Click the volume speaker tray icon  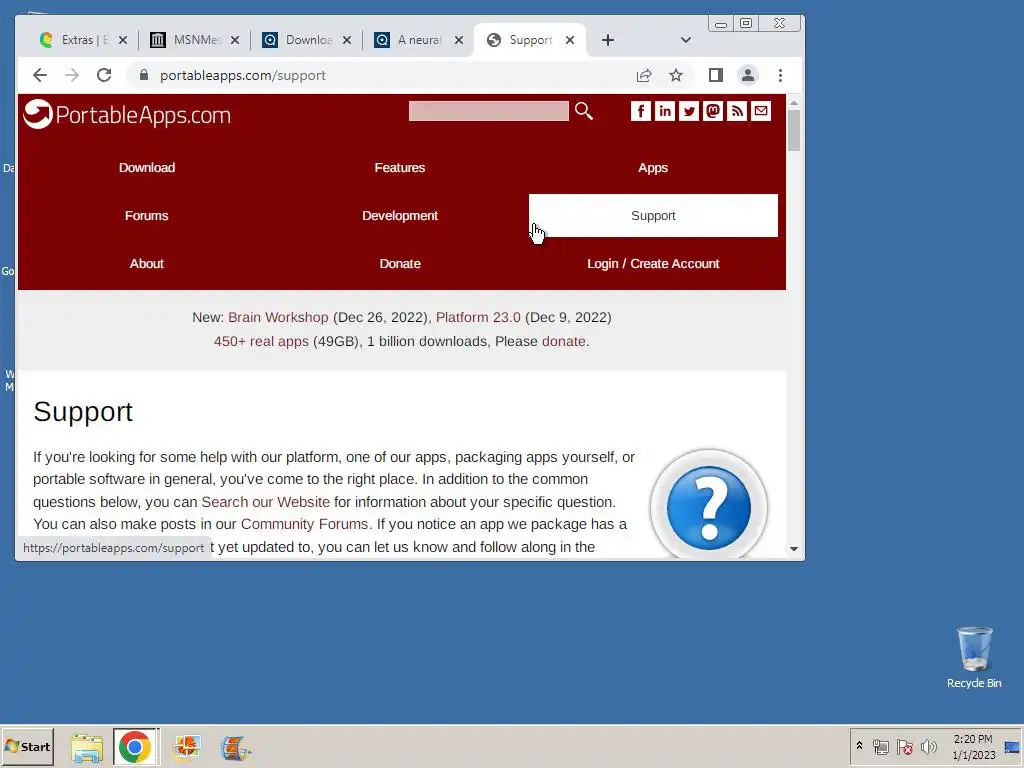pos(928,746)
